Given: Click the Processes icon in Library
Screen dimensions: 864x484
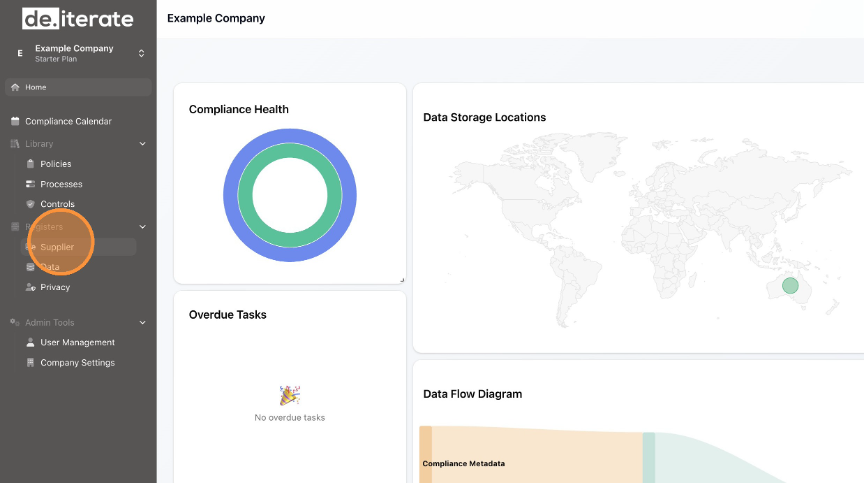Looking at the screenshot, I should coord(30,184).
